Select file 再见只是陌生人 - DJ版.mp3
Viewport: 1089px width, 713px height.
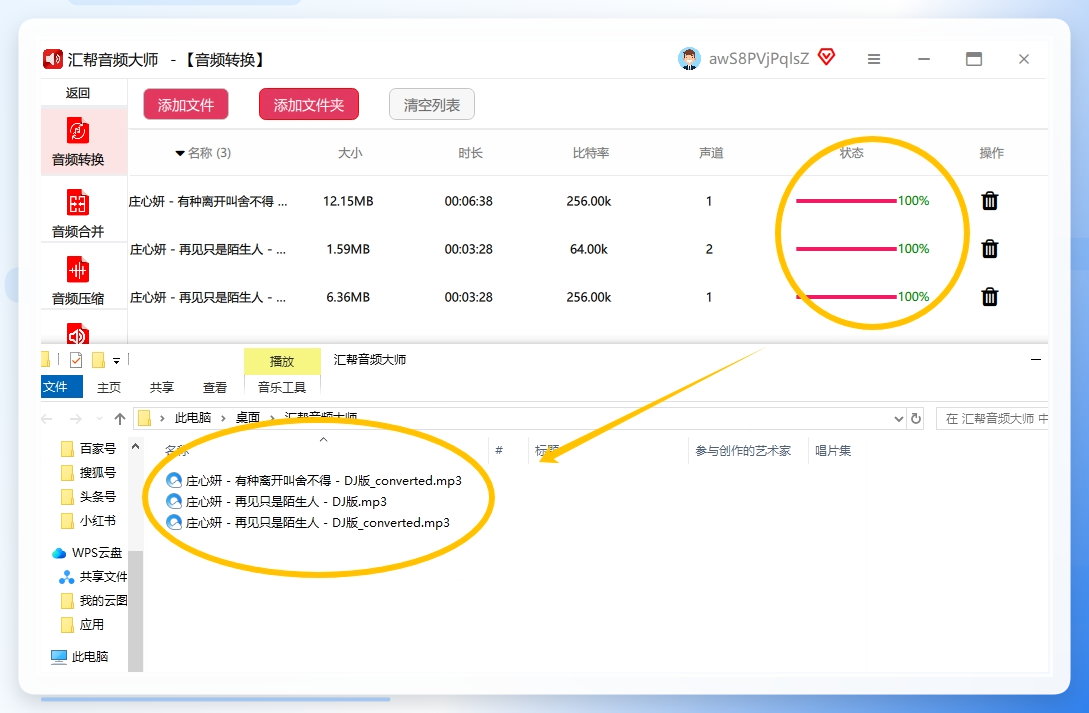click(276, 501)
